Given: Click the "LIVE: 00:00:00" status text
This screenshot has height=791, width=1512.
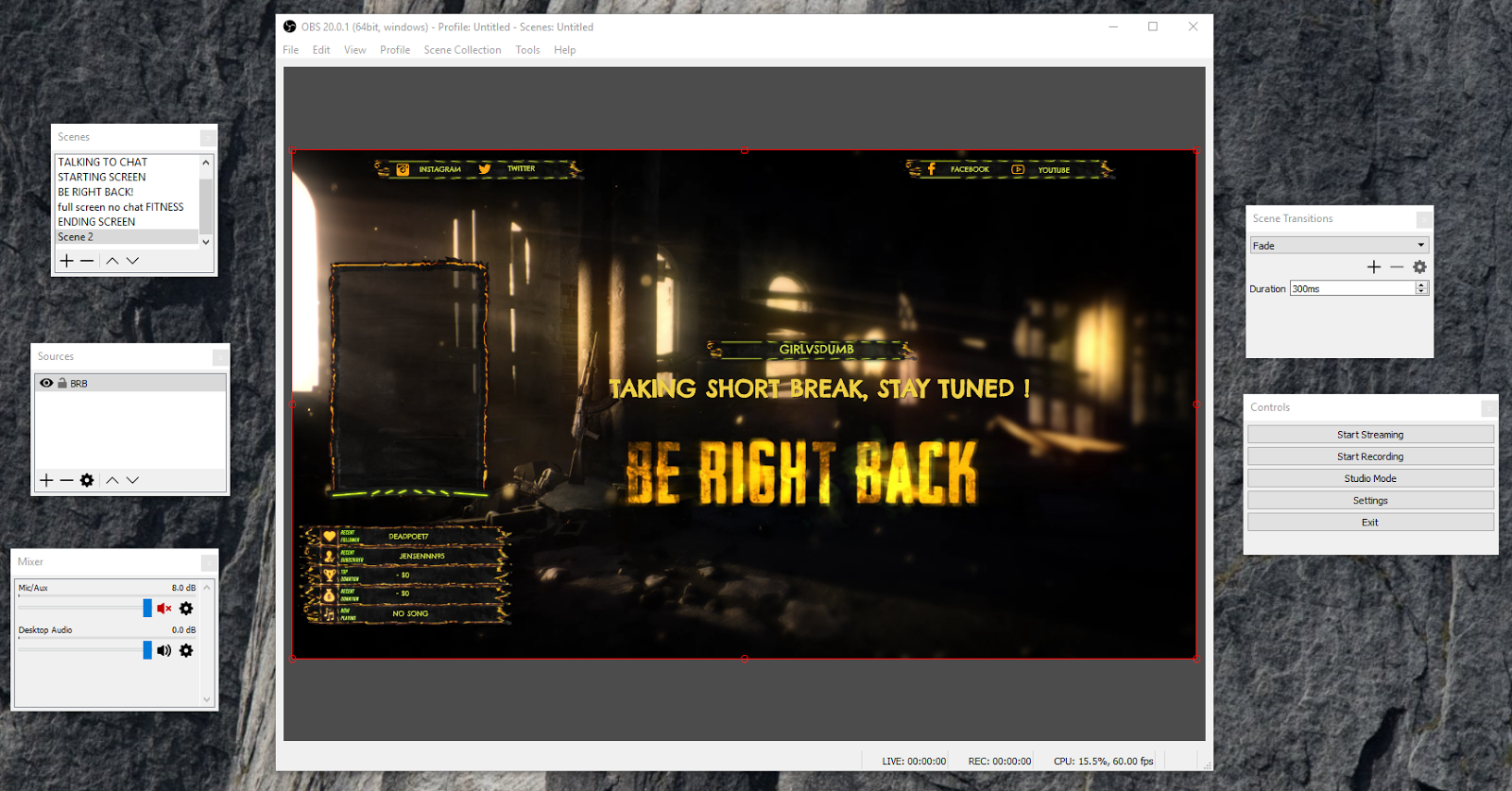Looking at the screenshot, I should point(914,761).
